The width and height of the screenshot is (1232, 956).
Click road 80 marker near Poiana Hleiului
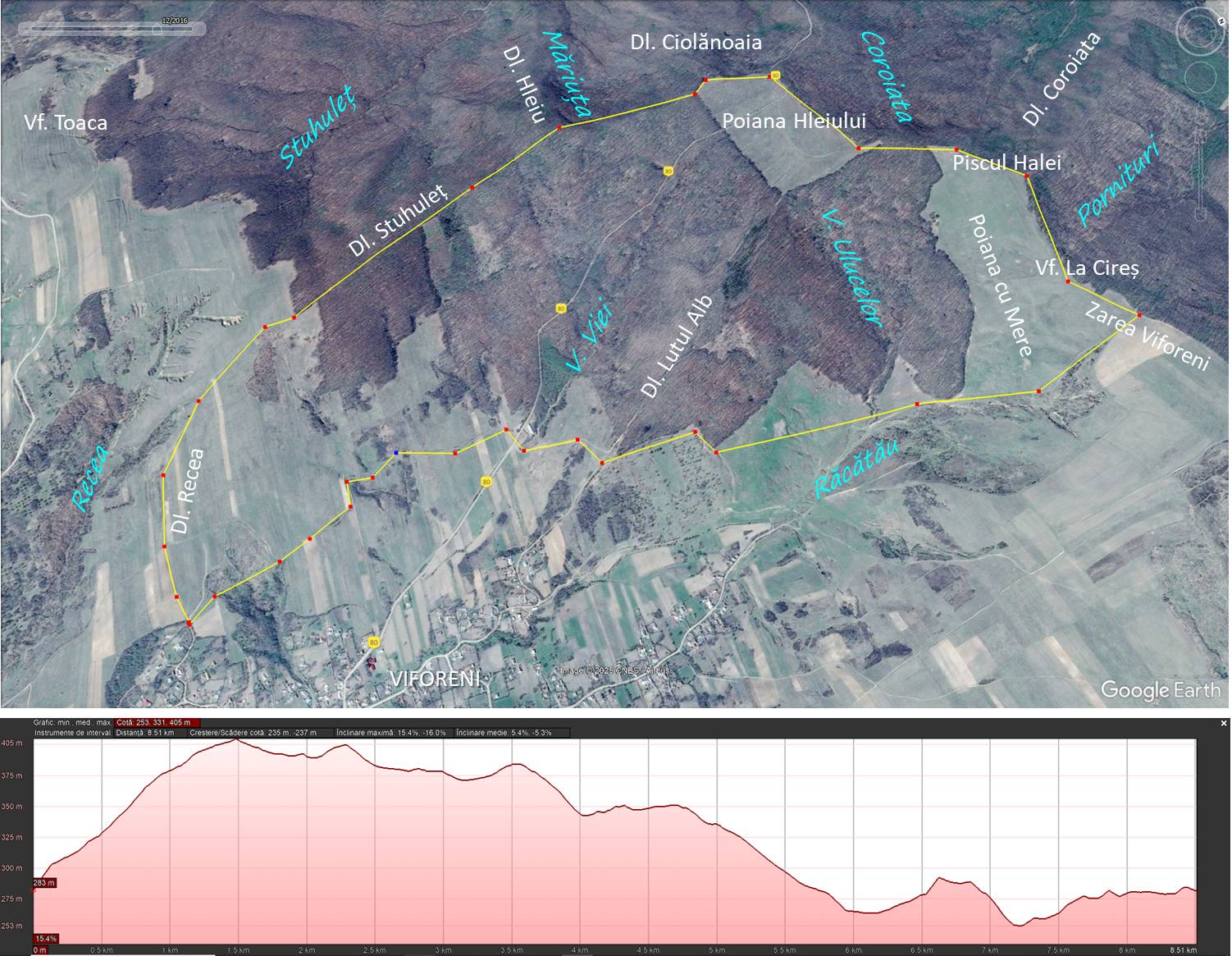[668, 171]
